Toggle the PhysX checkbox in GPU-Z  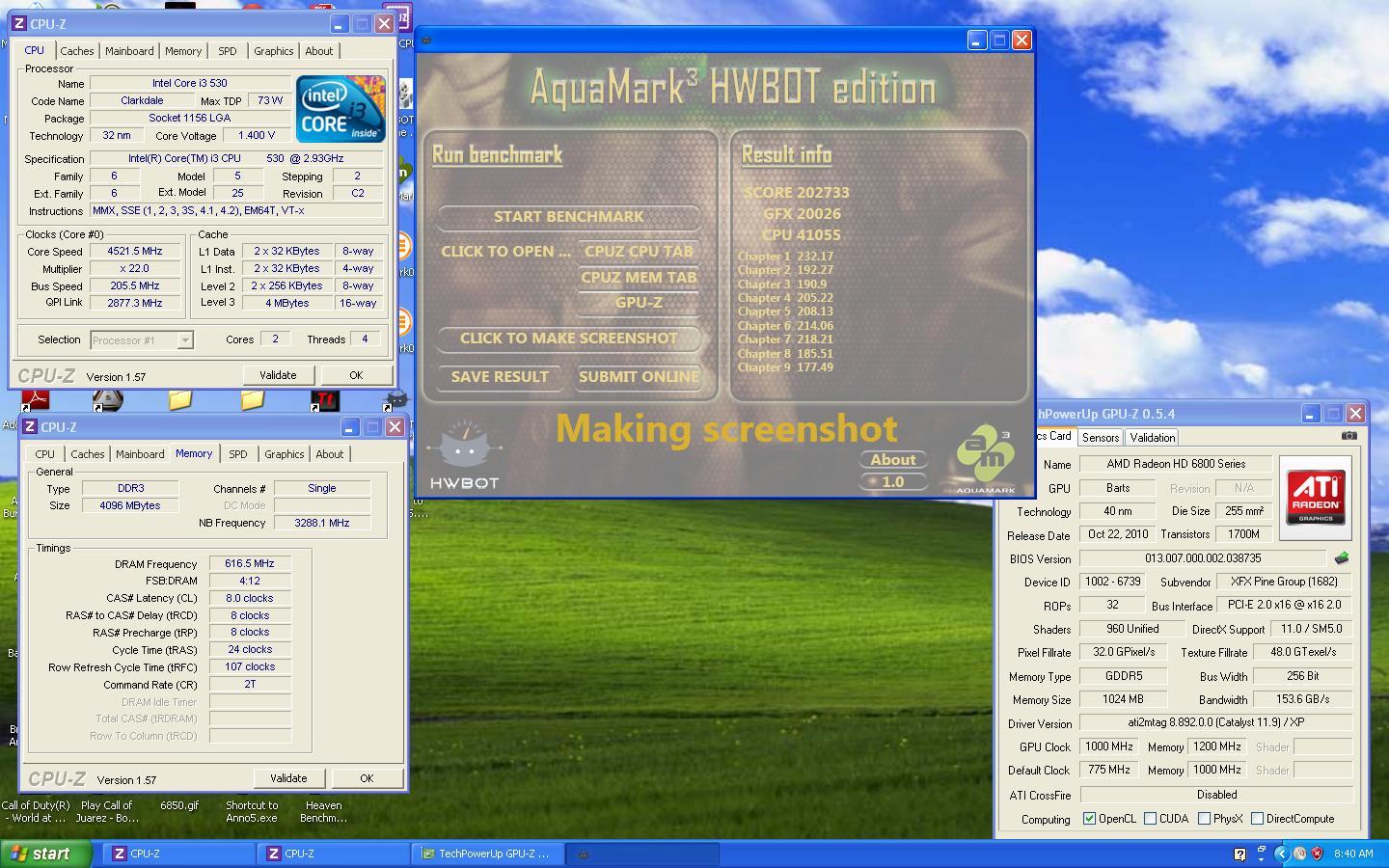click(1204, 819)
